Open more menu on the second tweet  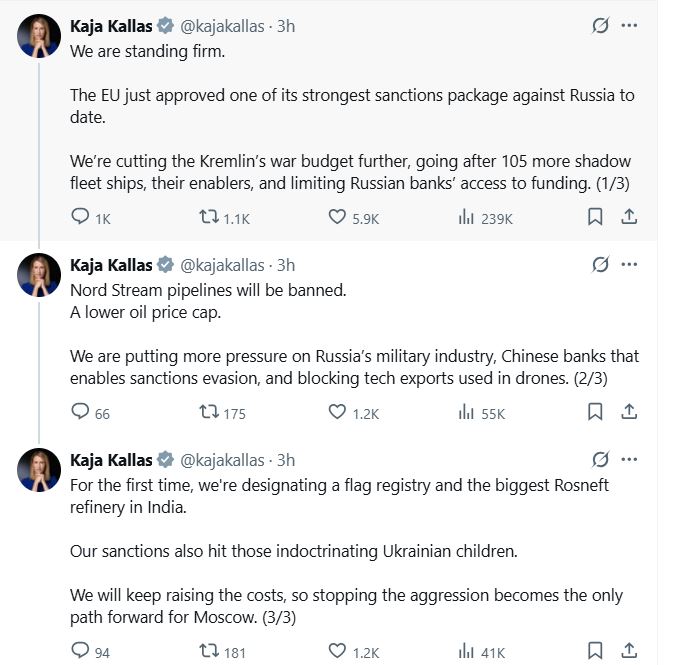[629, 265]
